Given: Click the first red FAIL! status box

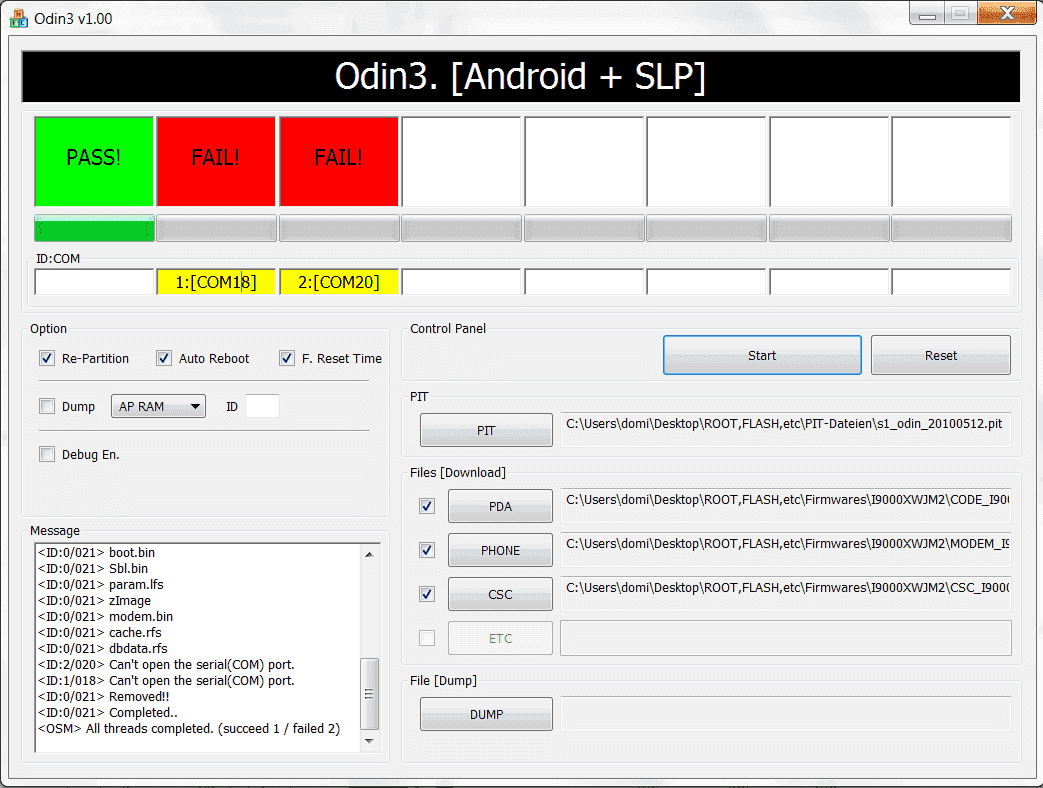Looking at the screenshot, I should point(216,162).
